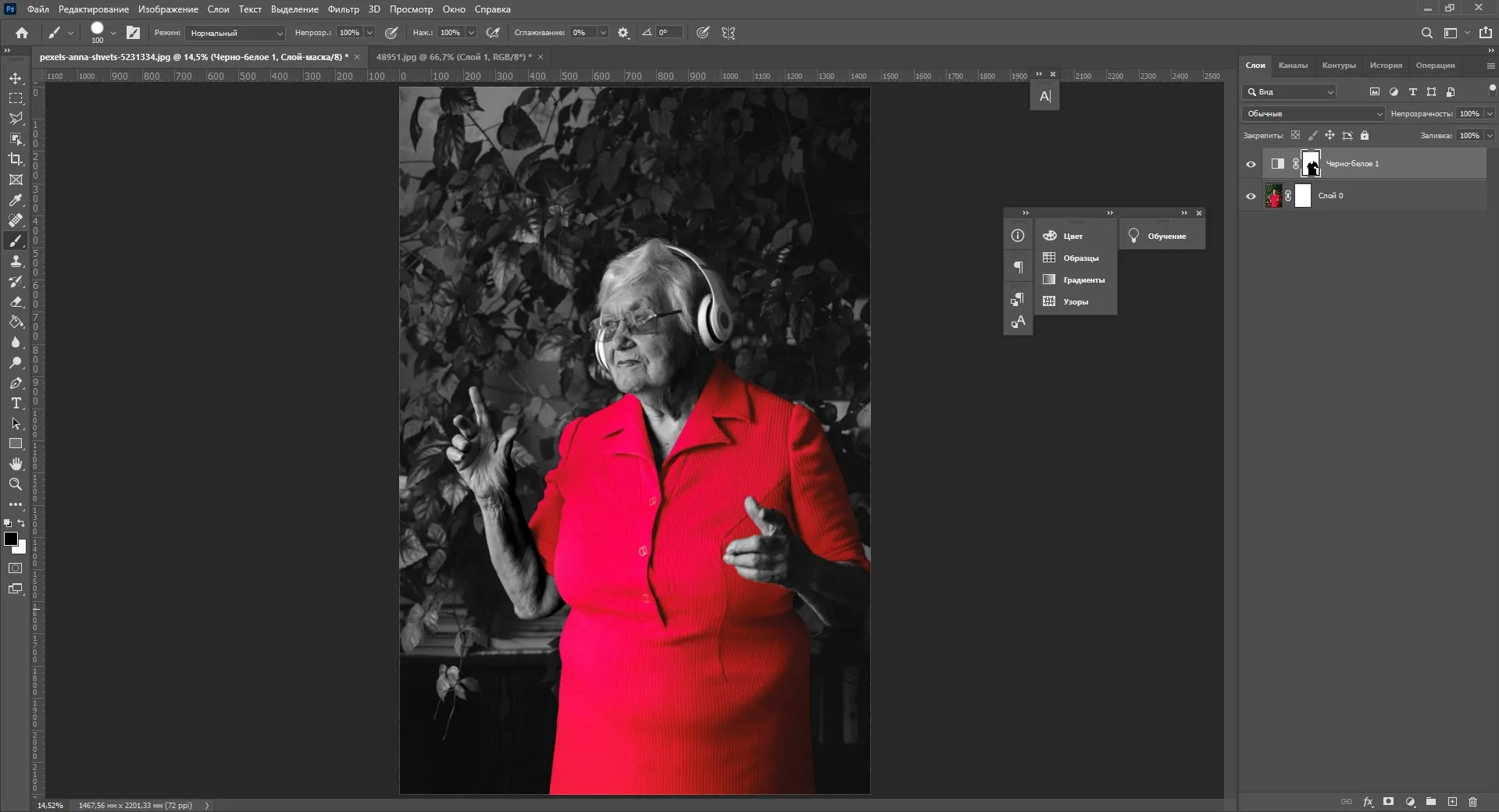Open layer blend mode Обычные dropdown
Image resolution: width=1499 pixels, height=812 pixels.
1314,114
